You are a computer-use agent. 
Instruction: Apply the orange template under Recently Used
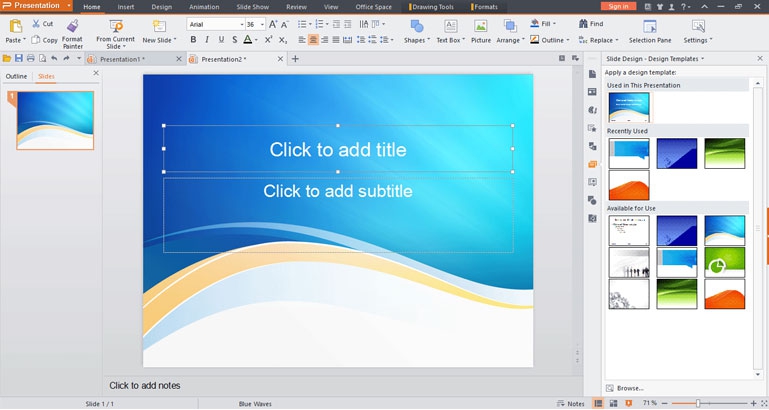629,185
